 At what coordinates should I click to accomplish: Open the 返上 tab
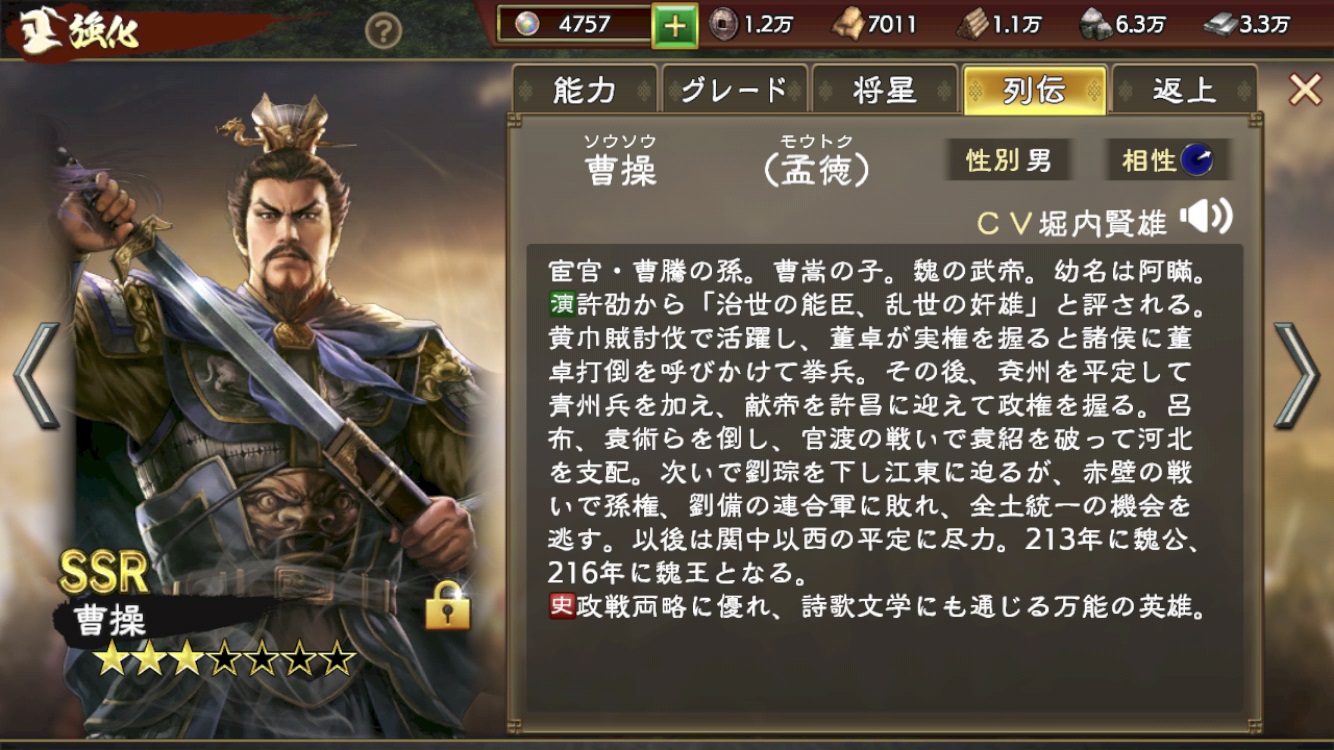tap(1184, 90)
